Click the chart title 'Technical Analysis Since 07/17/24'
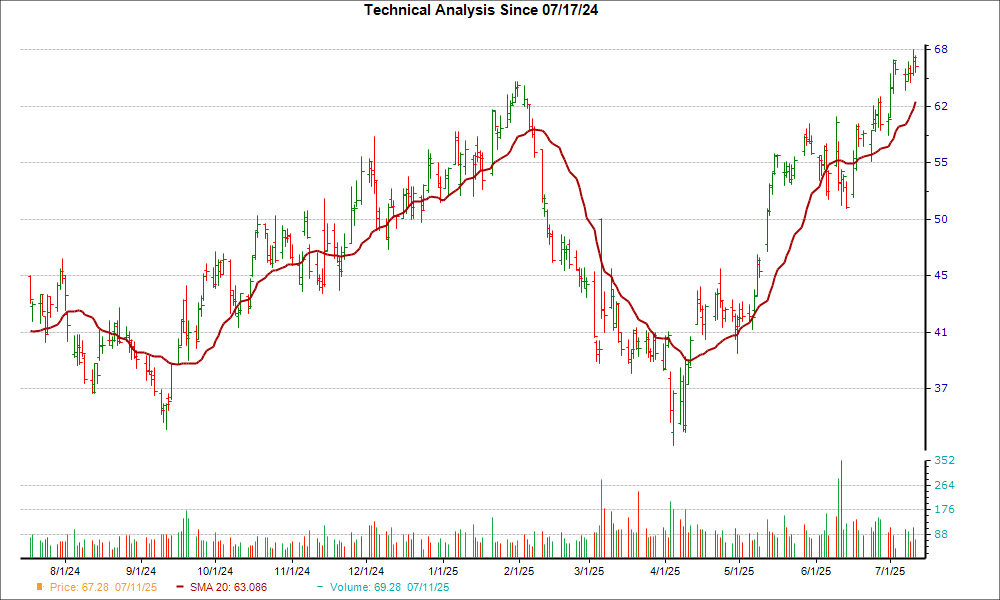The height and width of the screenshot is (600, 1000). coord(481,10)
